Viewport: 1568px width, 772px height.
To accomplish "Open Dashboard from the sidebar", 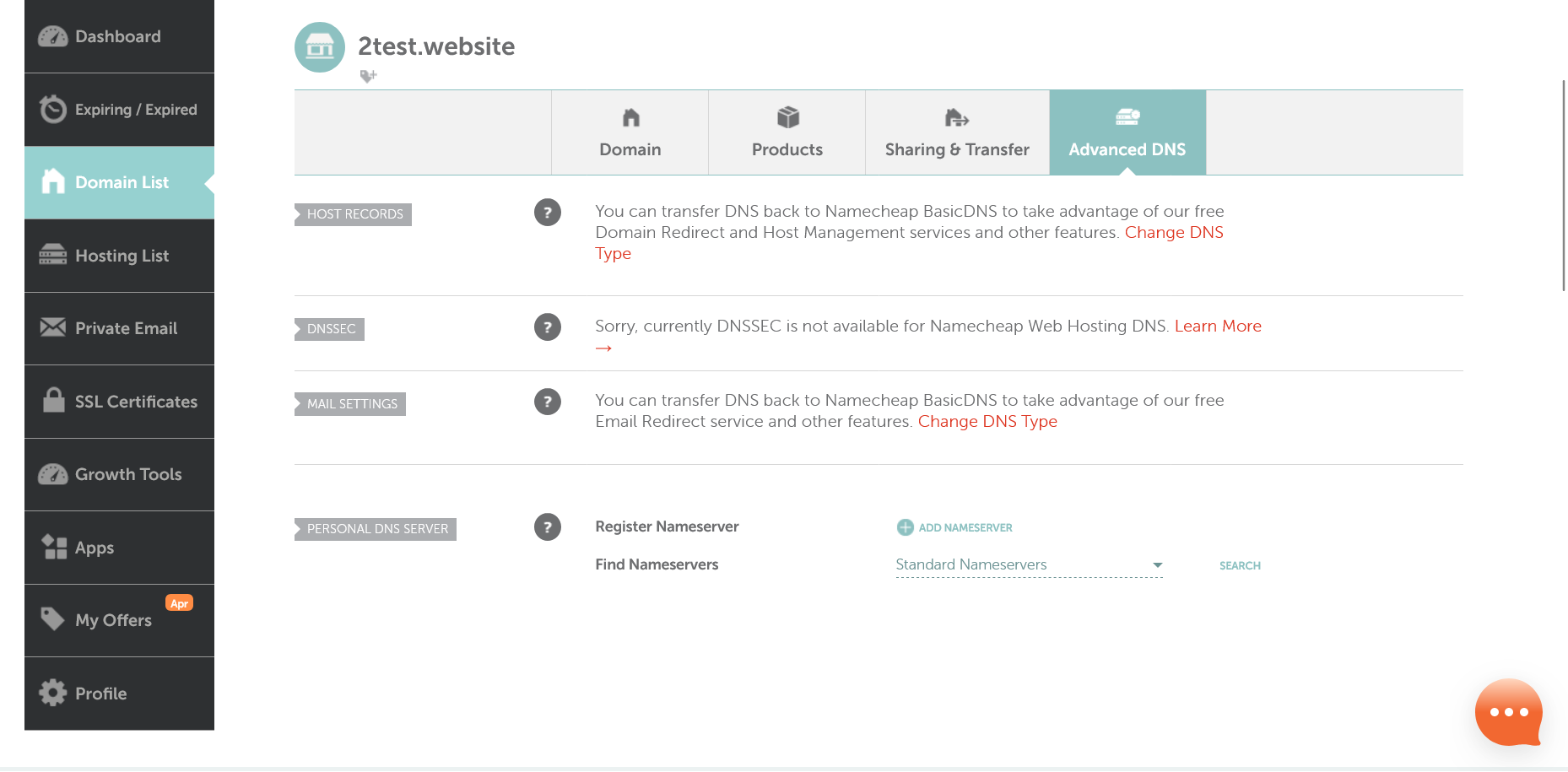I will 119,36.
